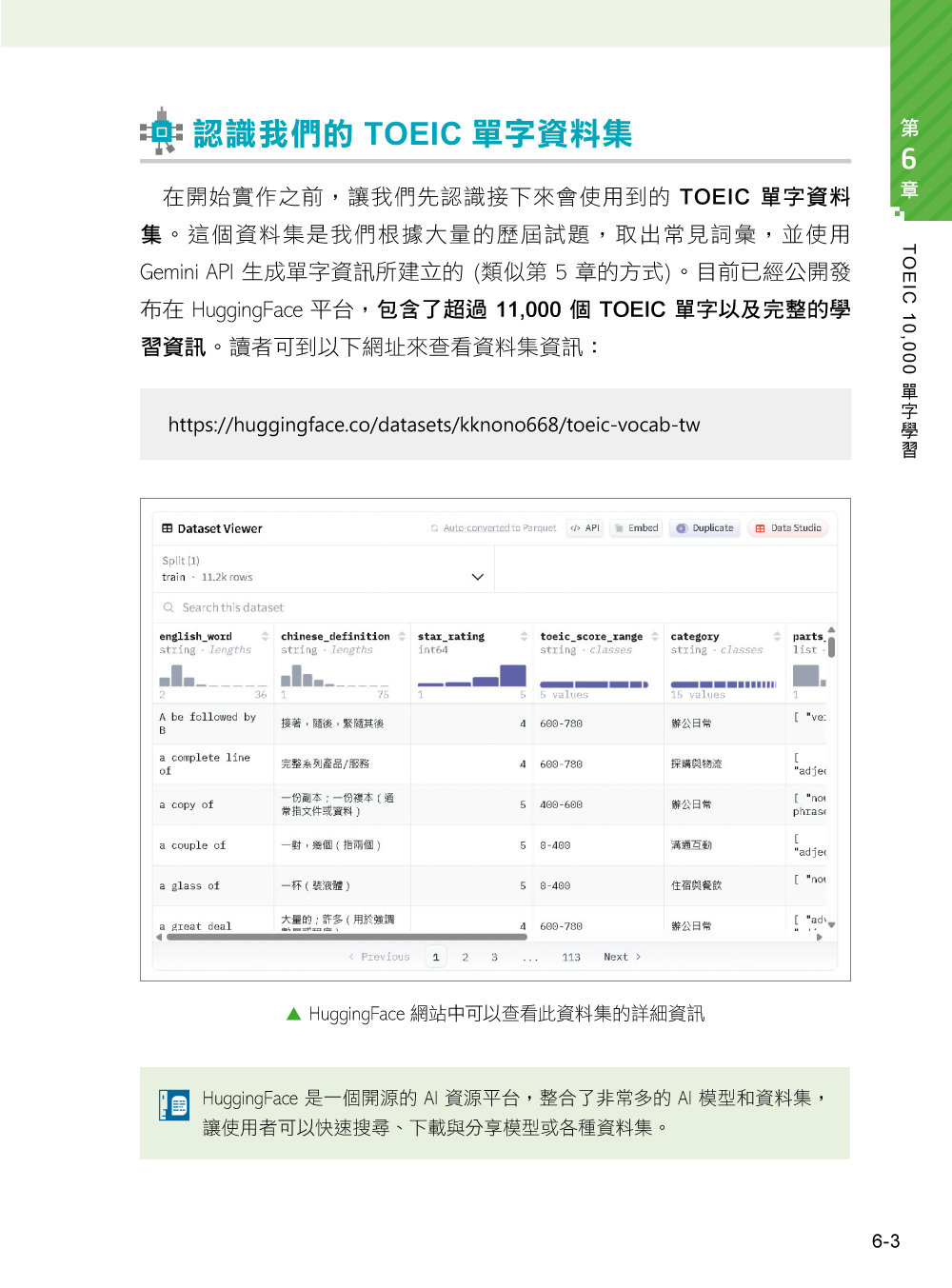Screen dimensions: 952x1288
Task: Sort by the toeic_score_range column arrows
Action: [x=655, y=636]
